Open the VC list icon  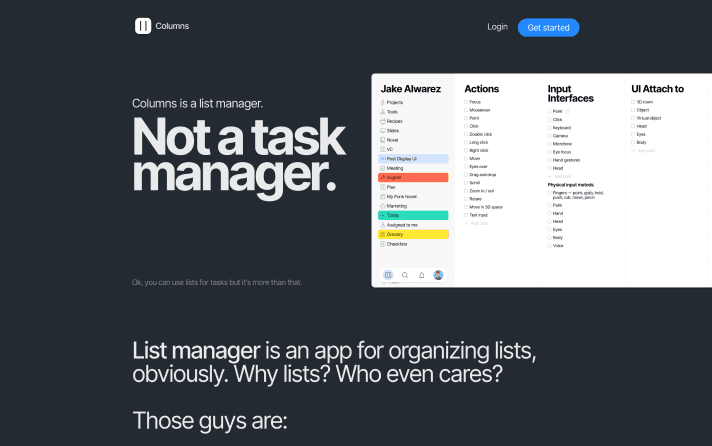pos(382,149)
